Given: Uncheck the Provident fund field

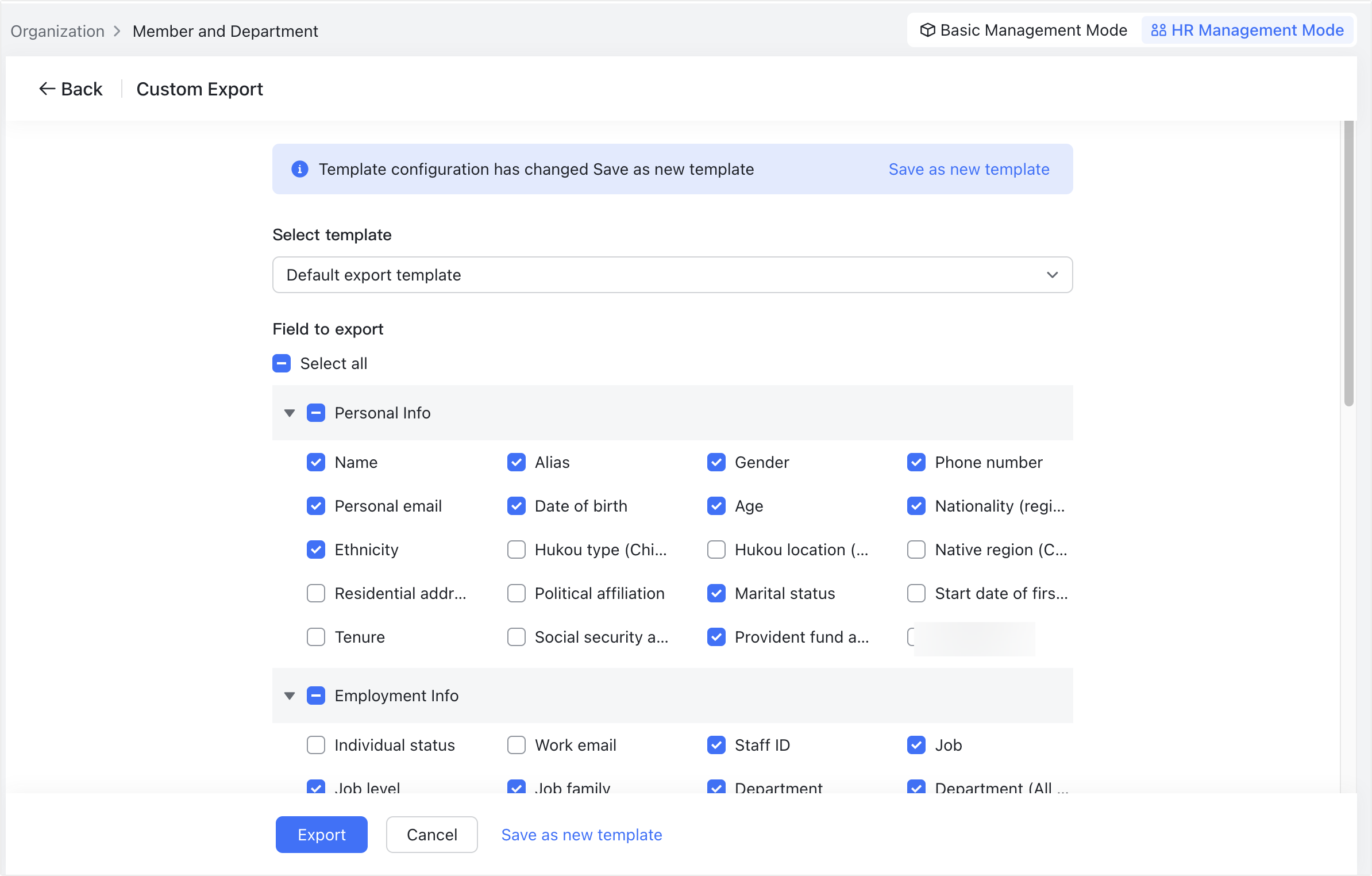Looking at the screenshot, I should point(716,637).
